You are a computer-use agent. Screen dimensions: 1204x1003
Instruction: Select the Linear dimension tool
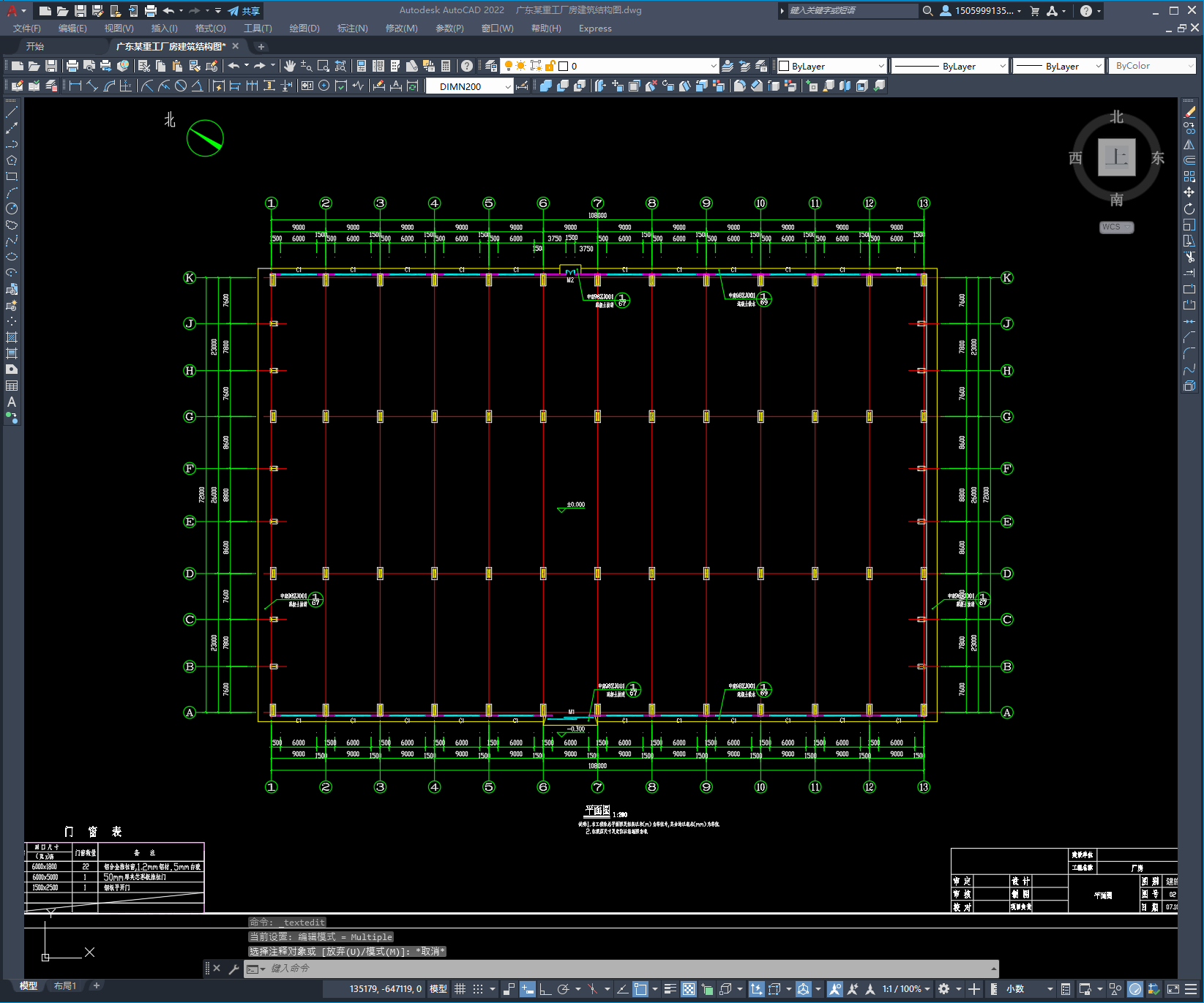coord(75,86)
